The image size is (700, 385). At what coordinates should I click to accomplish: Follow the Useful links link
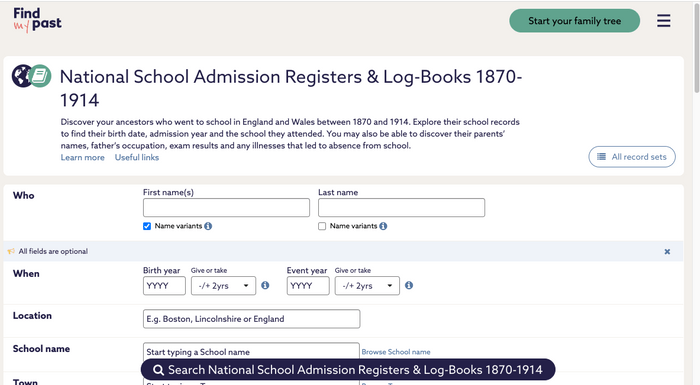137,157
